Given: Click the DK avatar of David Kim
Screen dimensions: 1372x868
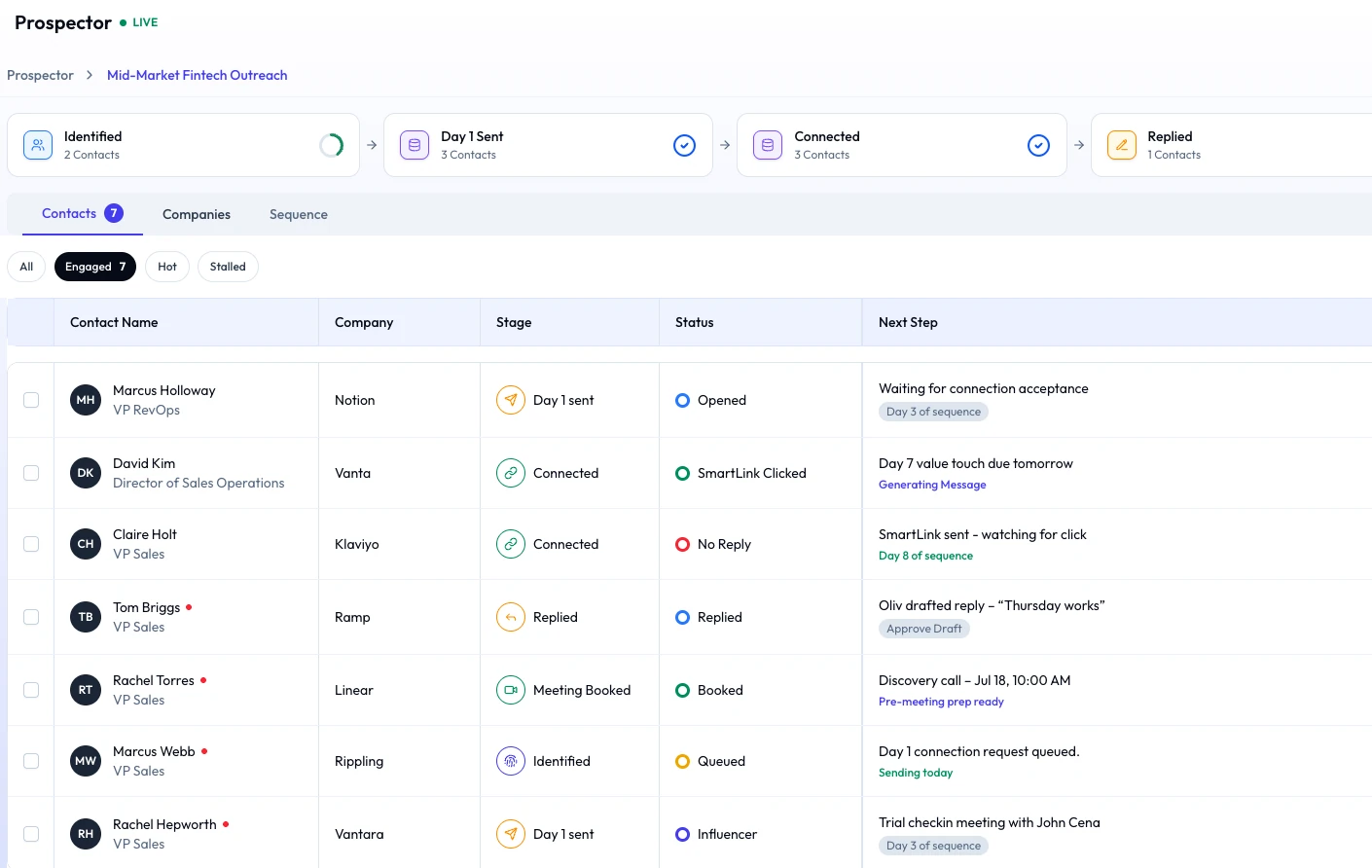Looking at the screenshot, I should pyautogui.click(x=86, y=473).
